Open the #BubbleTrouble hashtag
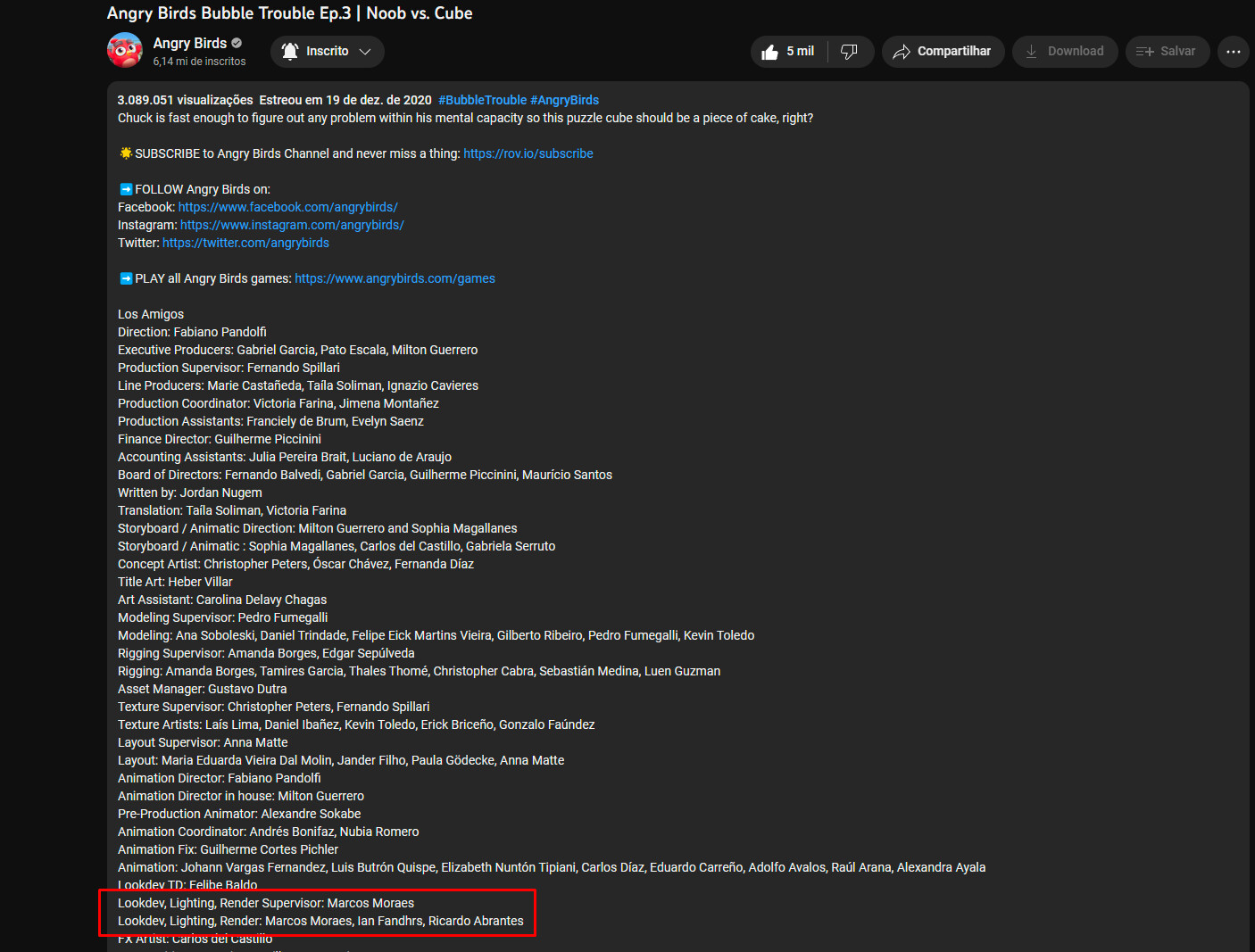1255x952 pixels. click(483, 100)
